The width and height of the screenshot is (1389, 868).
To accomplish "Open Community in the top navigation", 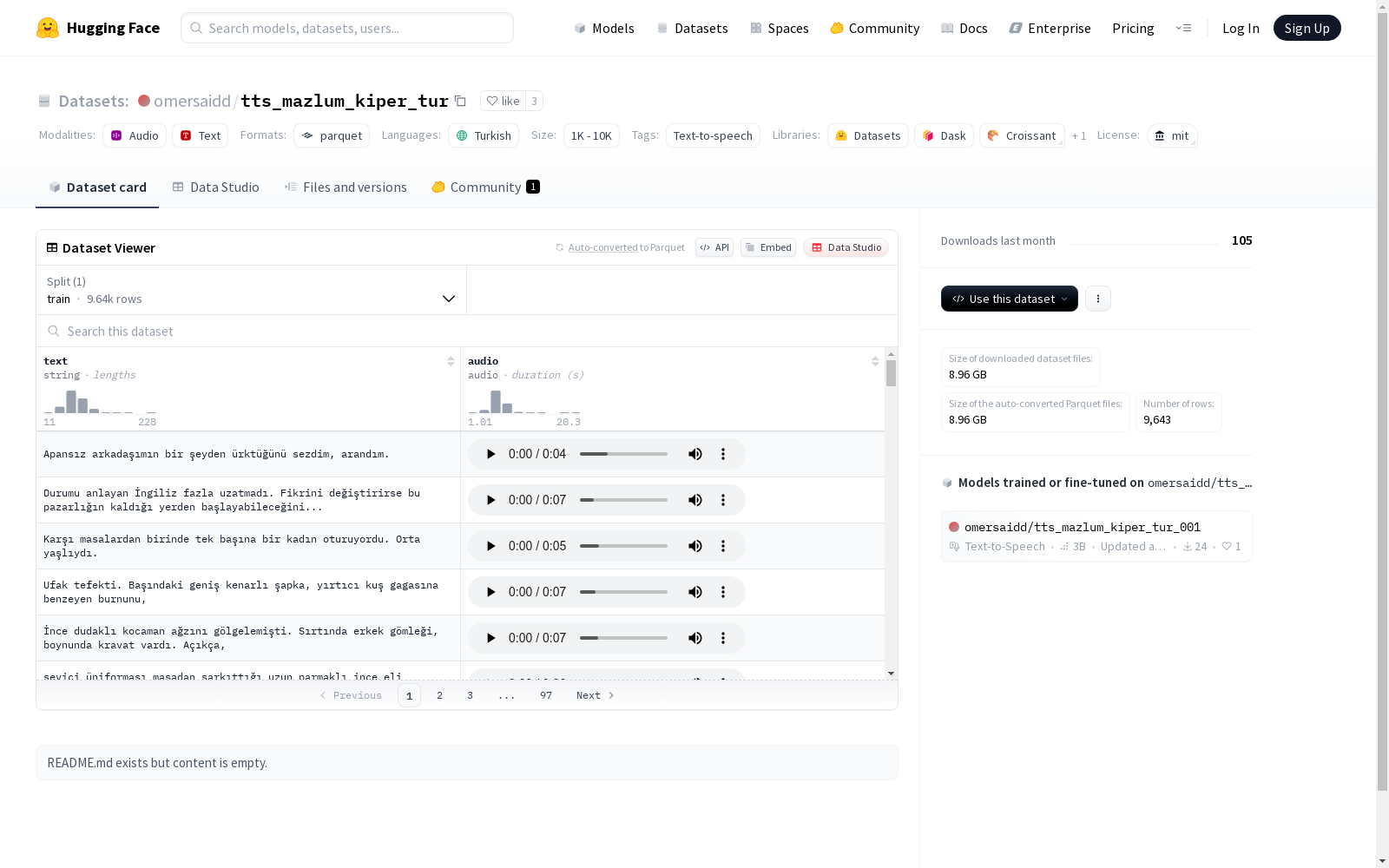I will click(x=875, y=28).
